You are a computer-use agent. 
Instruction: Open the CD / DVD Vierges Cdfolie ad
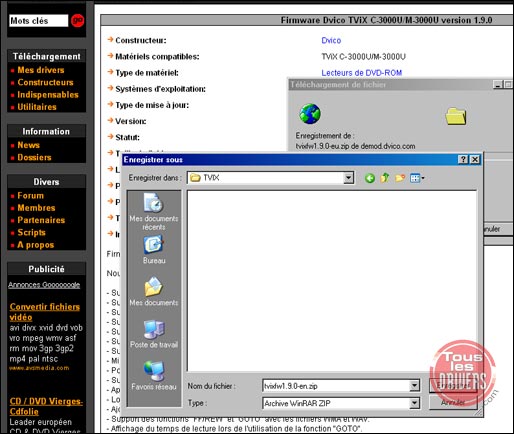click(x=46, y=406)
